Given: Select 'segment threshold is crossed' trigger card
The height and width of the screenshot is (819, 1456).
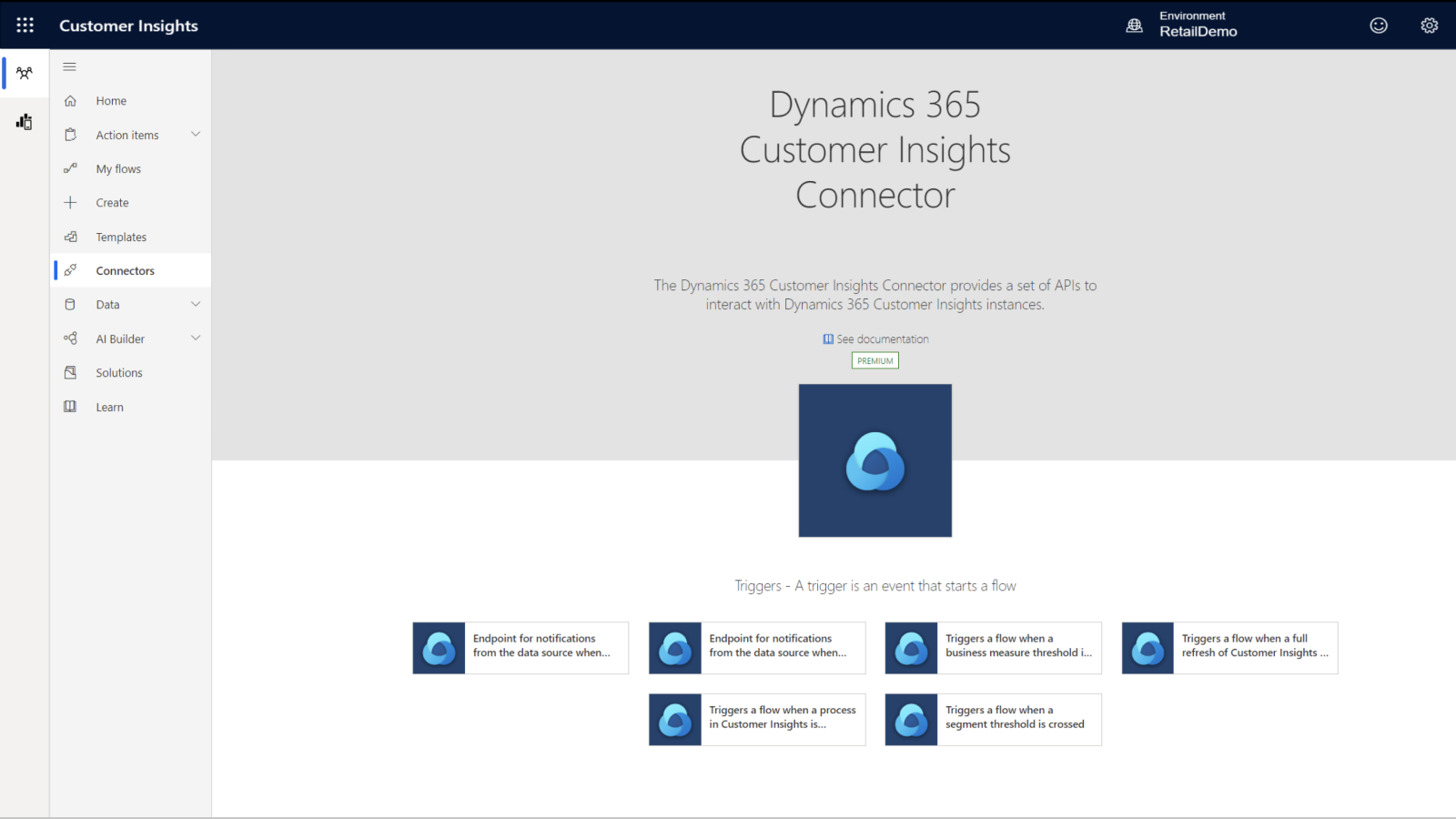Looking at the screenshot, I should pyautogui.click(x=993, y=720).
